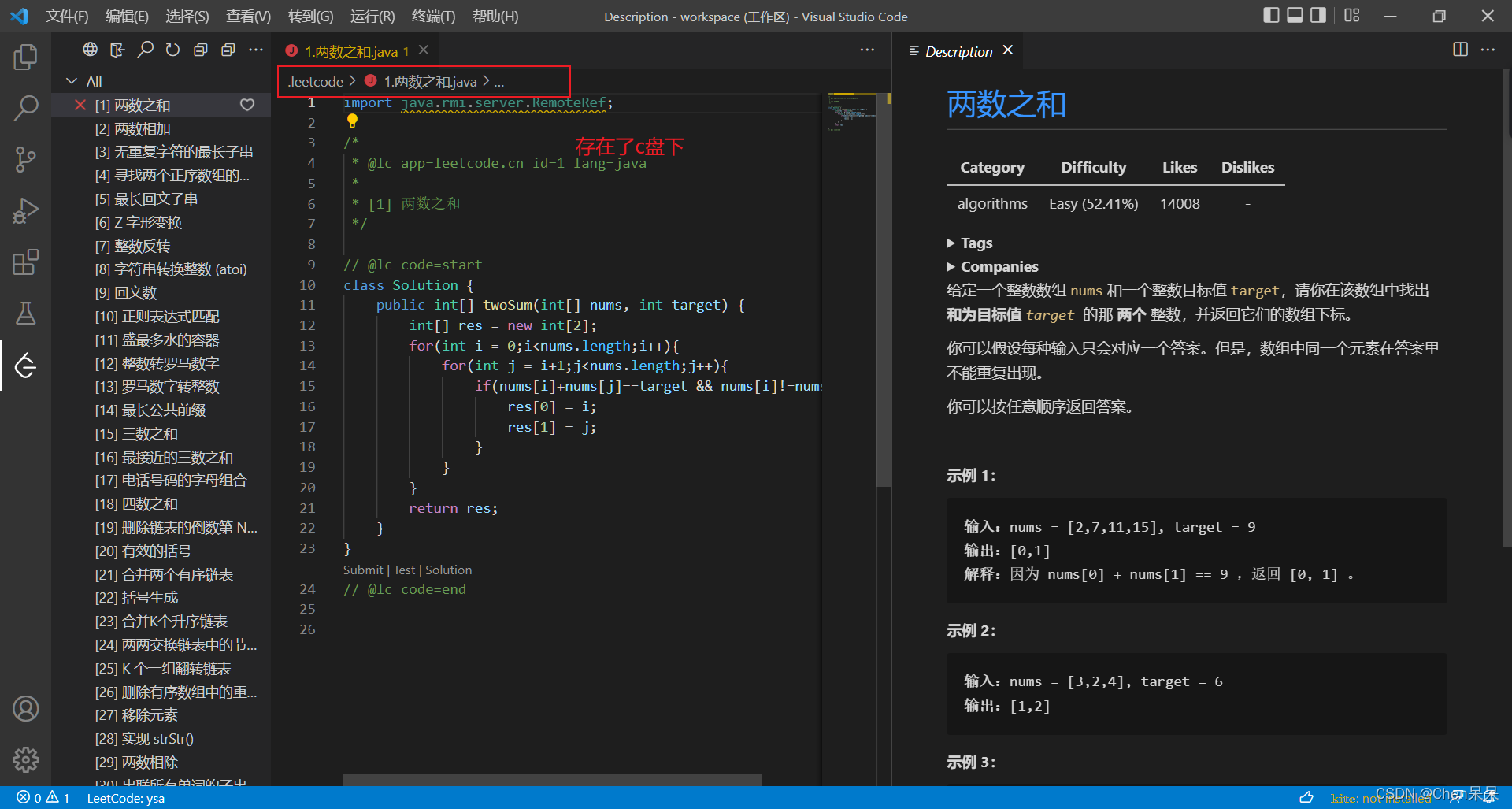This screenshot has width=1512, height=809.
Task: Click the first collapse-all icon in LeetCode toolbar
Action: (x=200, y=50)
